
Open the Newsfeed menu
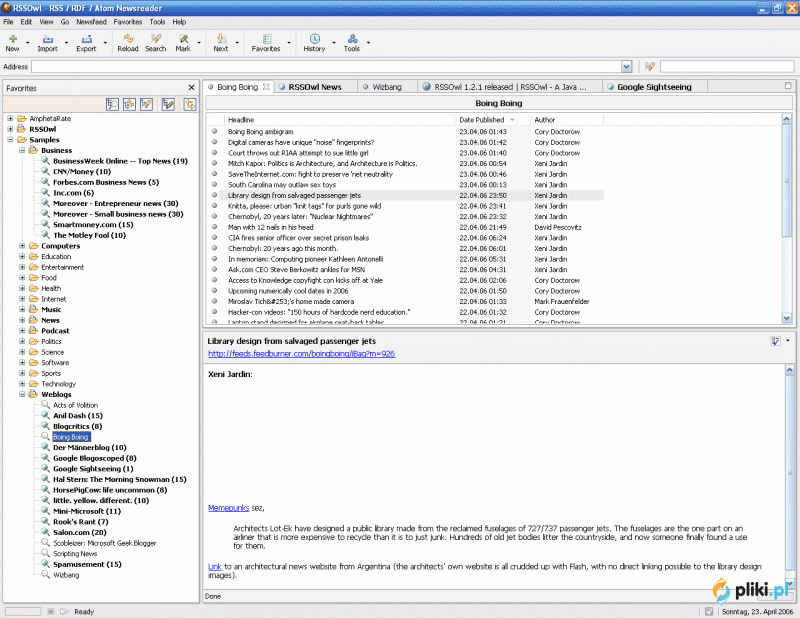(91, 22)
